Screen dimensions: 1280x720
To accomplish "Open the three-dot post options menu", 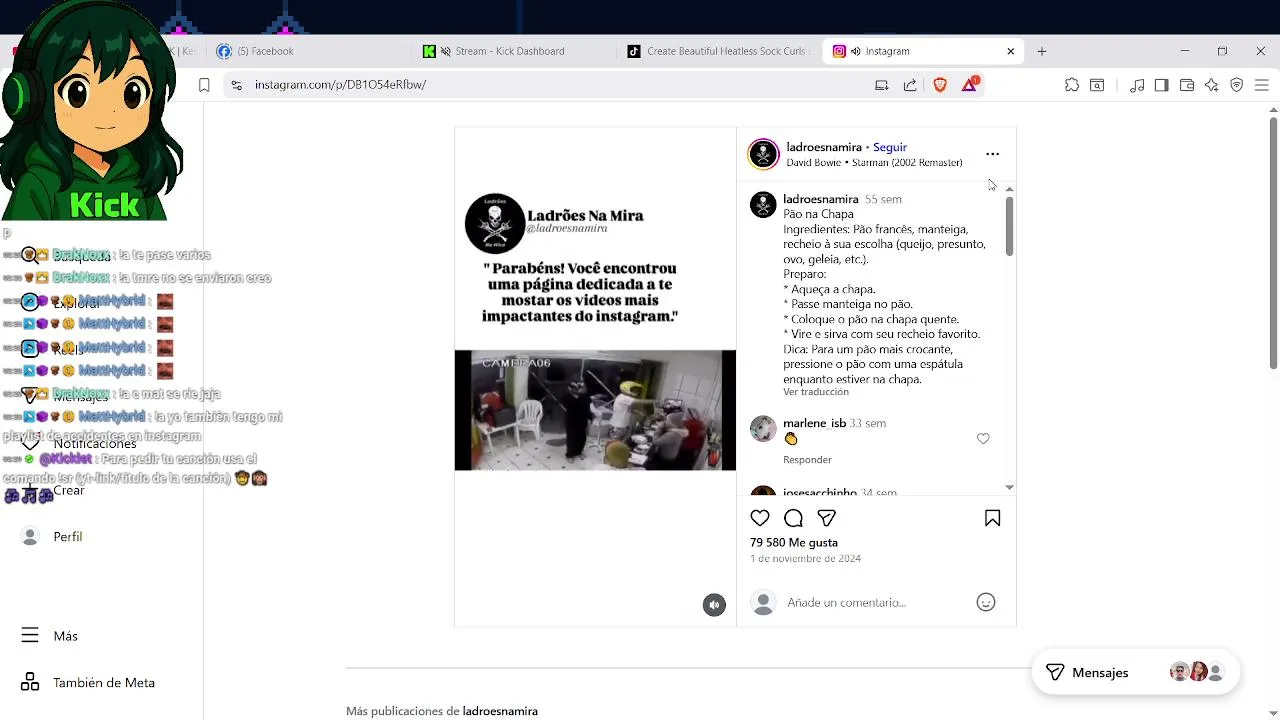I will (992, 154).
